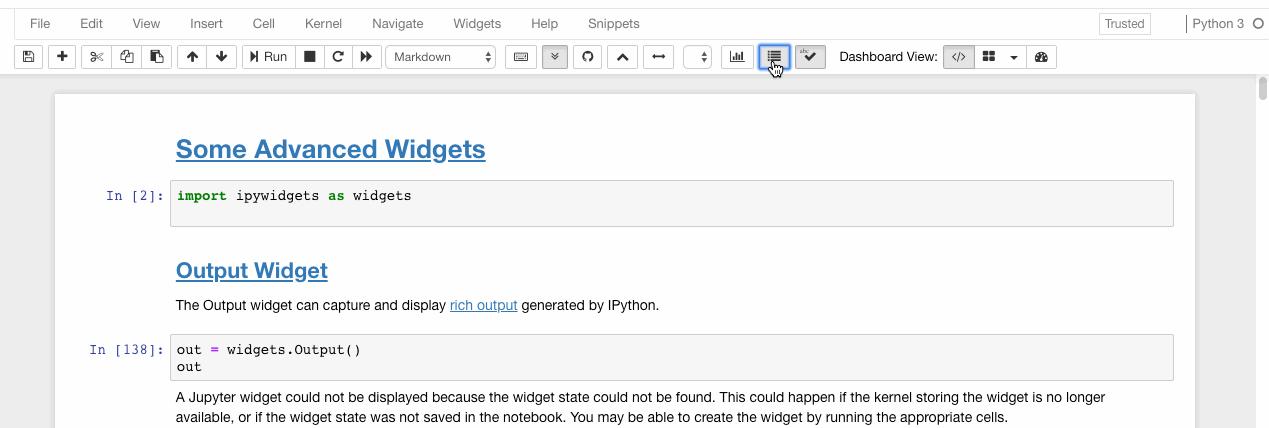Expand the Dashboard View layout dropdown arrow
The width and height of the screenshot is (1269, 428).
tap(1013, 57)
